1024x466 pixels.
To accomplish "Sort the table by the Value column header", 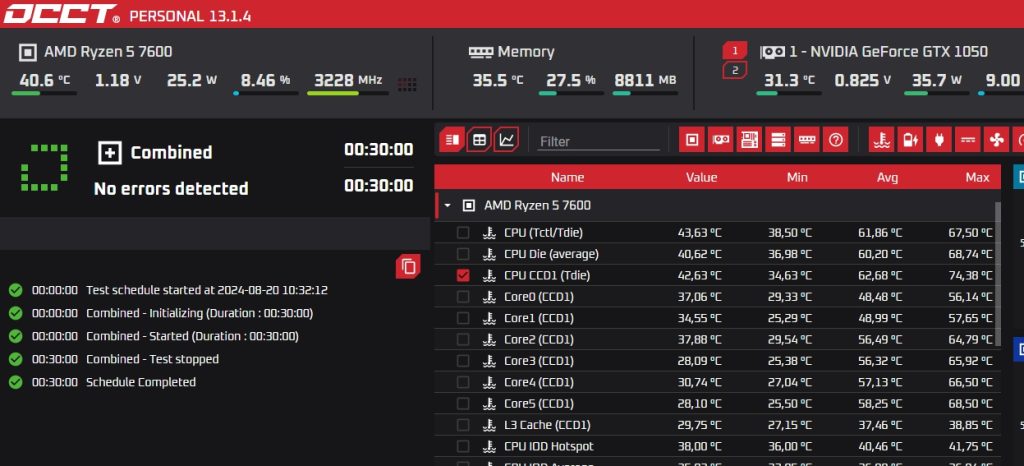I will point(701,178).
